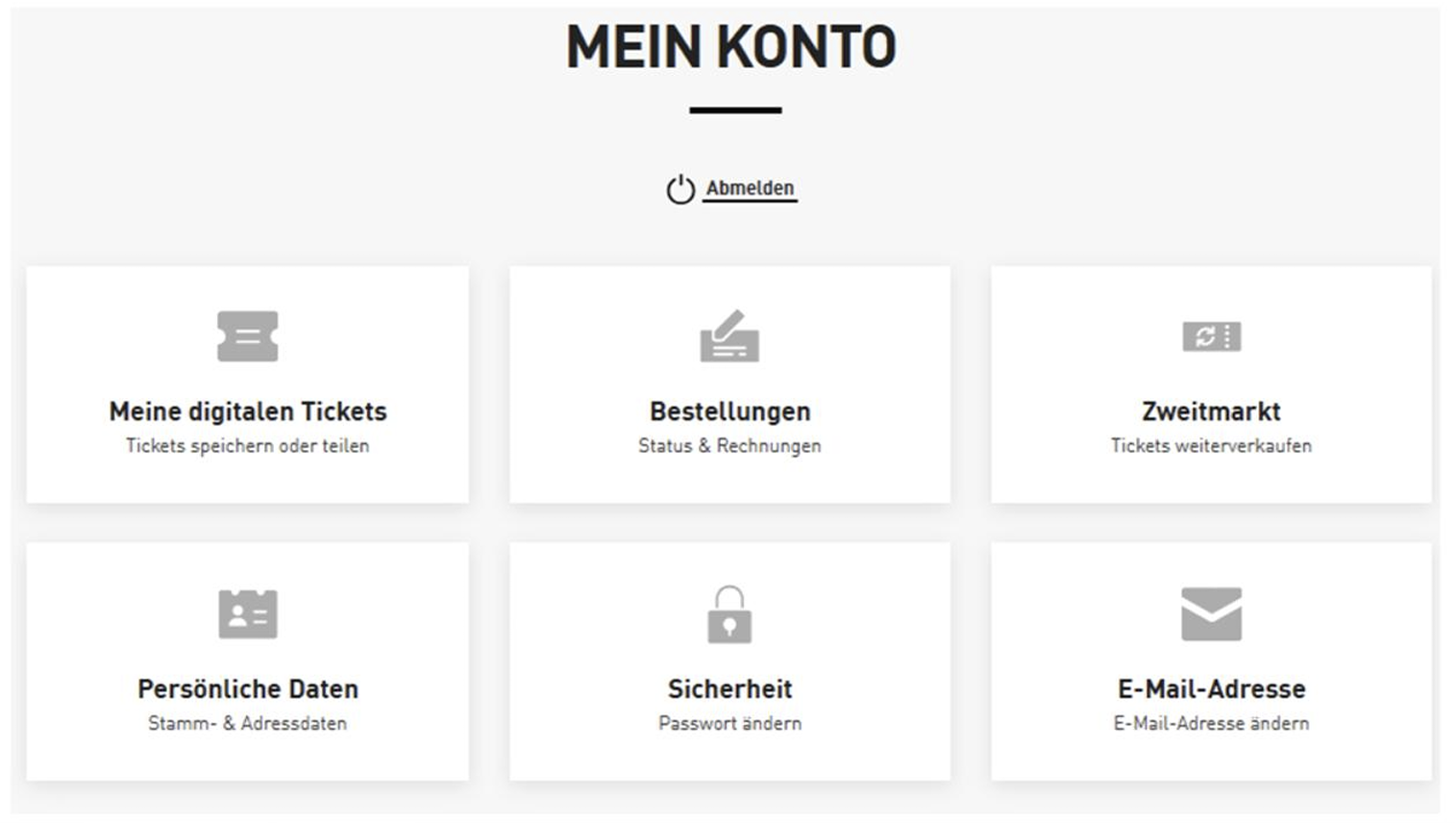Click the 'Tickets speichern oder teilen' text
The image size is (1456, 823).
(248, 446)
